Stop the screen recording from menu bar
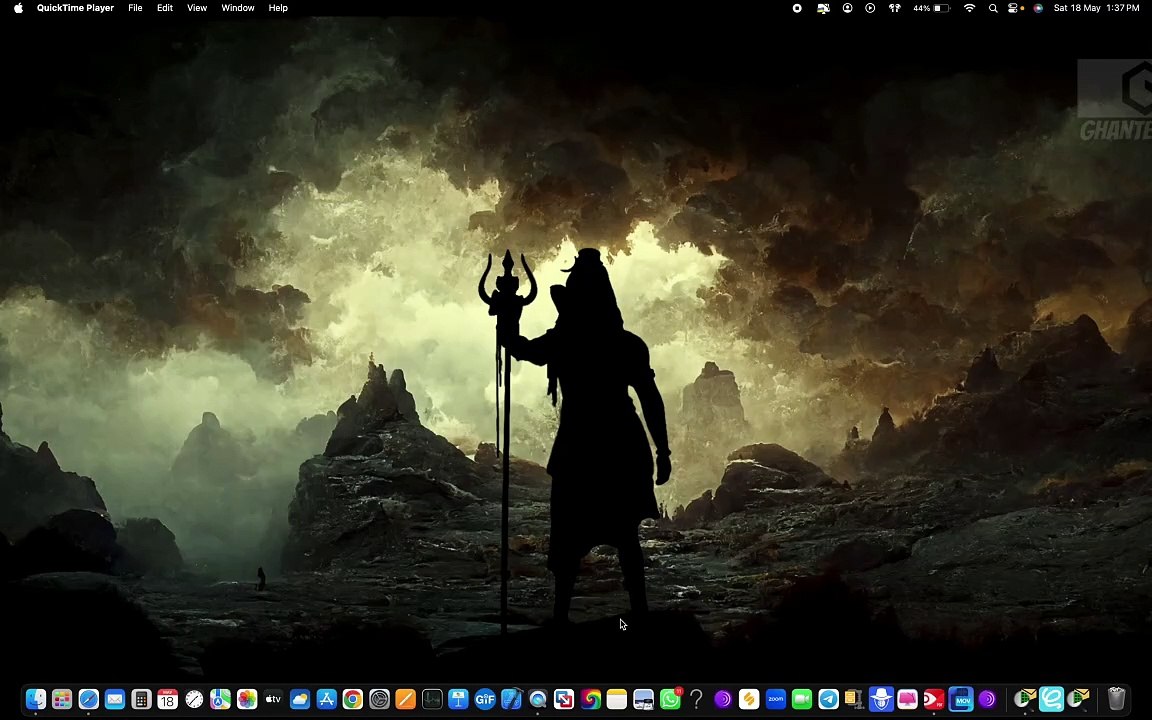Image resolution: width=1152 pixels, height=720 pixels. 797,8
